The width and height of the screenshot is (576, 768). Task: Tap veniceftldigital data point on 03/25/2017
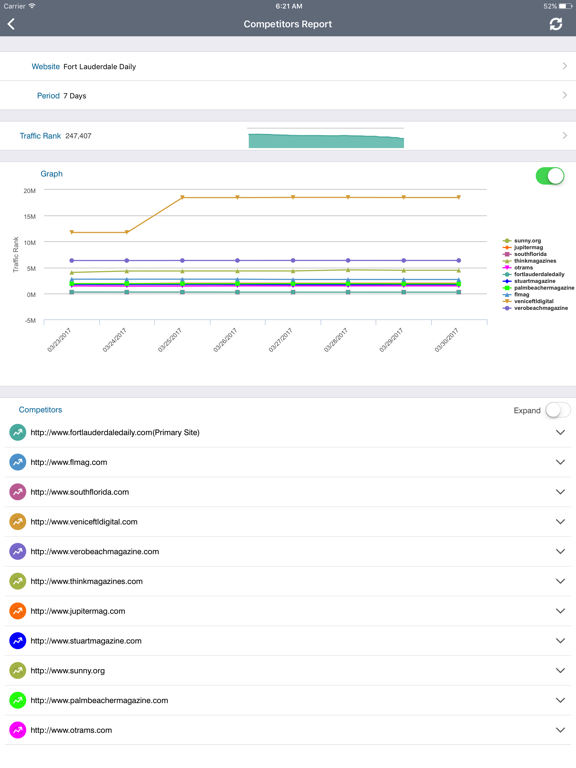click(182, 197)
